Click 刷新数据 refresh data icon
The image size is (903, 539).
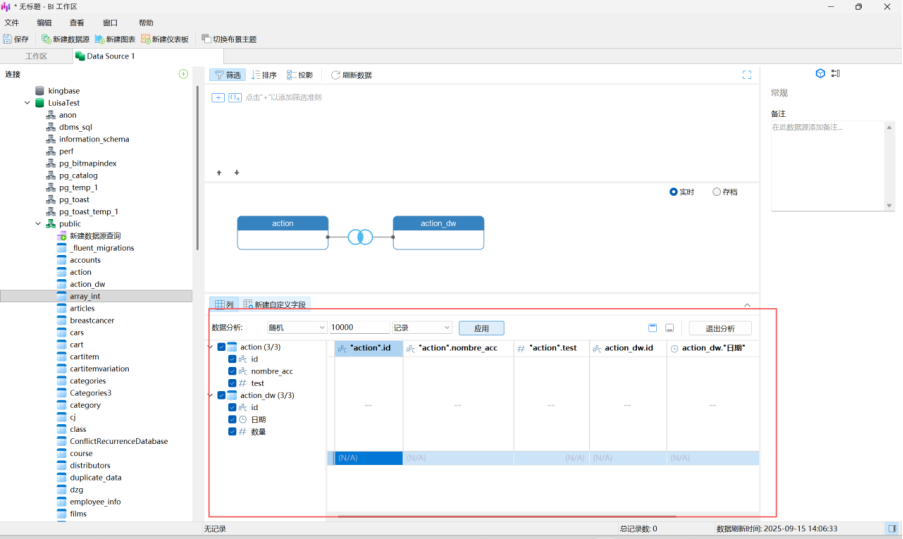[334, 75]
